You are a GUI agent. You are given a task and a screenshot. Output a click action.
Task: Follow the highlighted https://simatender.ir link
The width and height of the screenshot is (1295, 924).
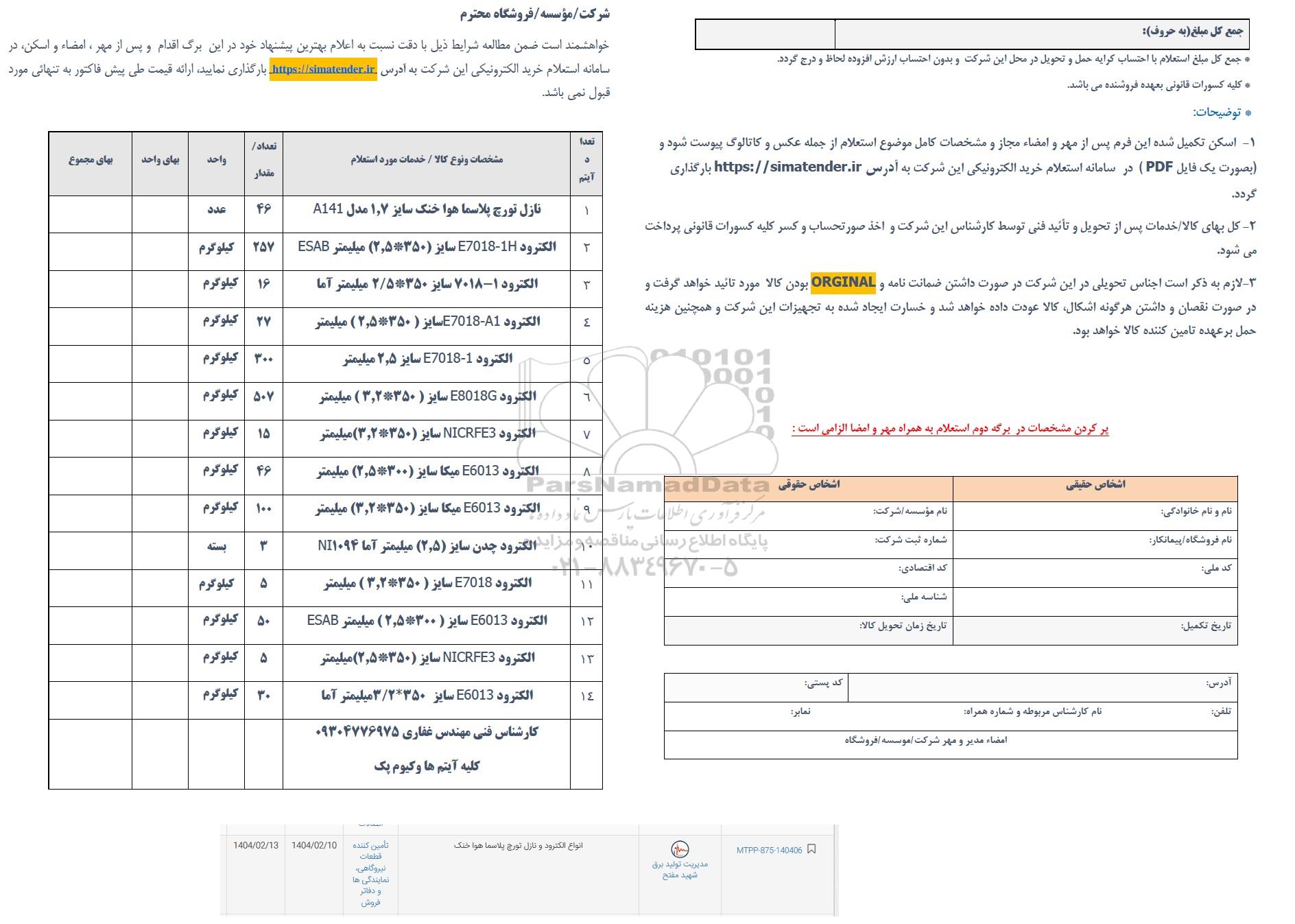click(323, 69)
